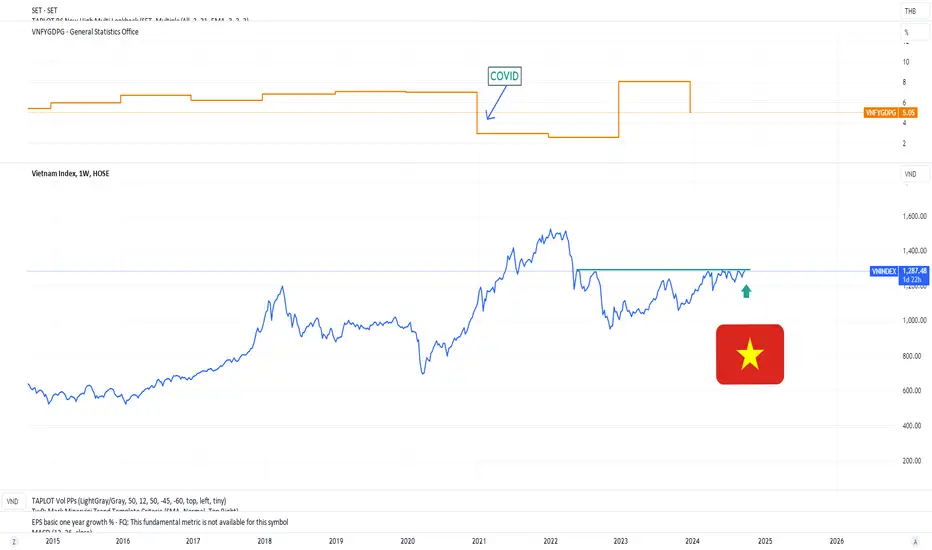Click the timezone Z icon at bottom-left

pyautogui.click(x=14, y=542)
